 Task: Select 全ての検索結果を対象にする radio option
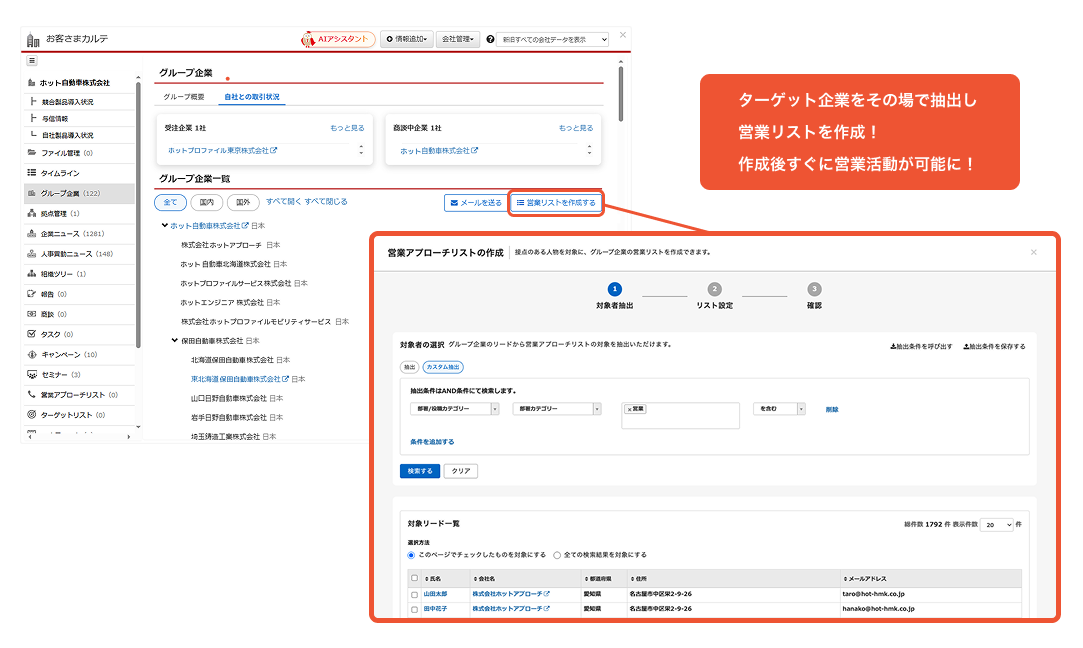tap(557, 555)
